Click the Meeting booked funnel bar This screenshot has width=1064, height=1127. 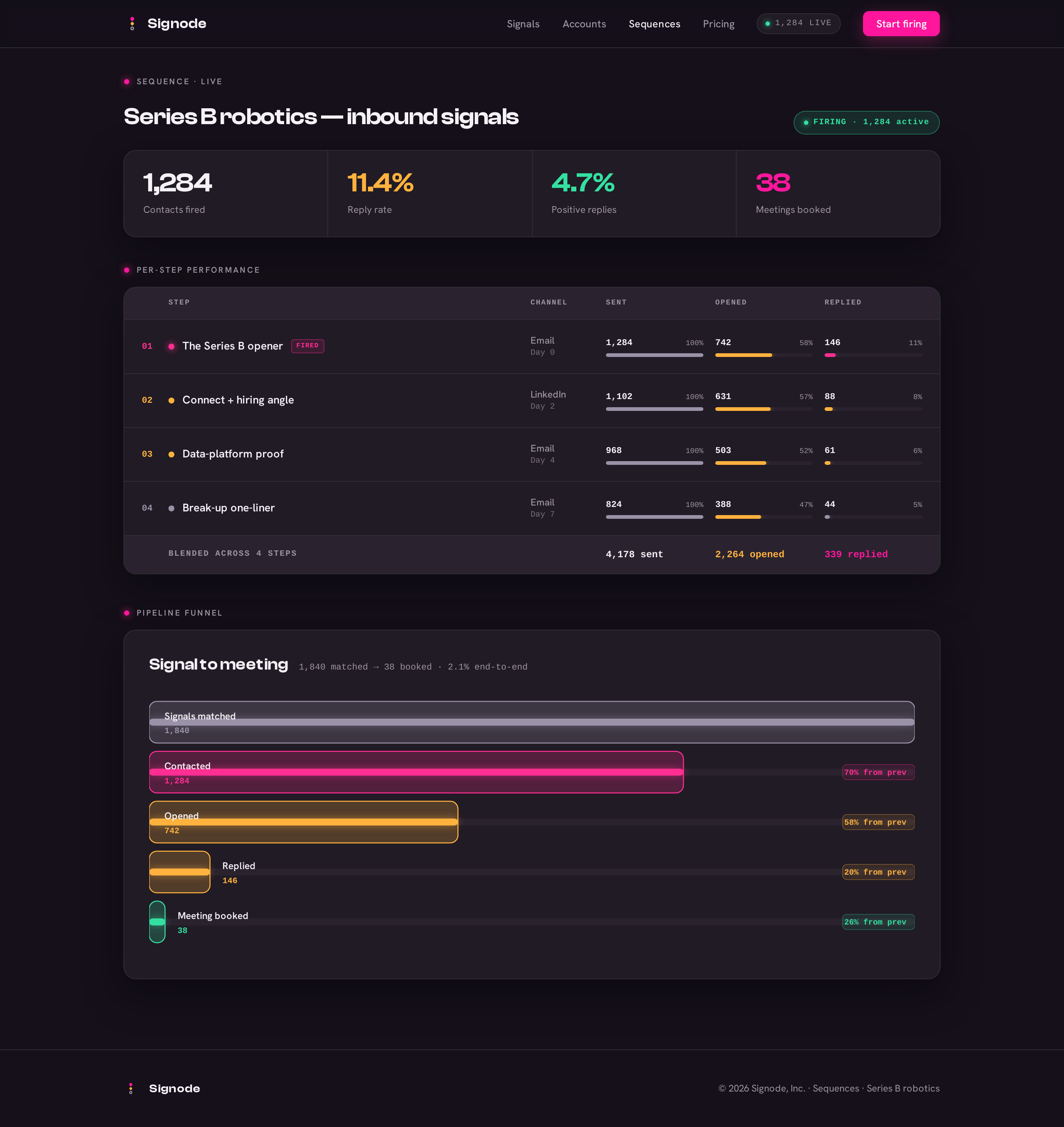click(x=157, y=922)
